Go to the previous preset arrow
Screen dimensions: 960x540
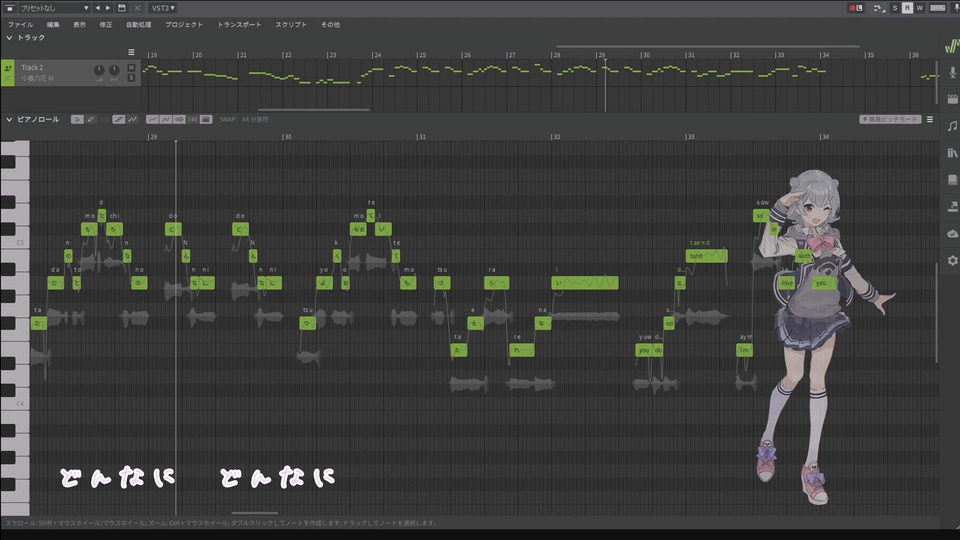[97, 8]
